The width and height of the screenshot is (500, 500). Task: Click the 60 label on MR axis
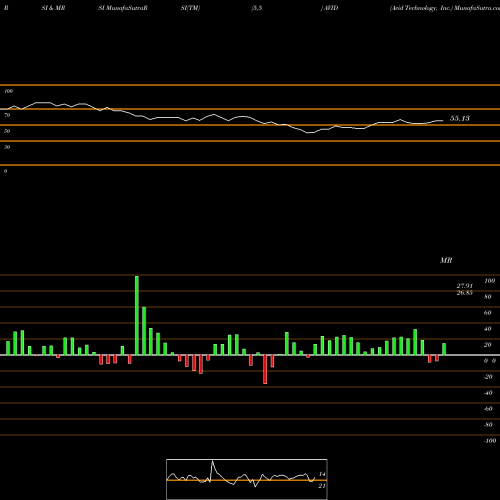(x=487, y=313)
